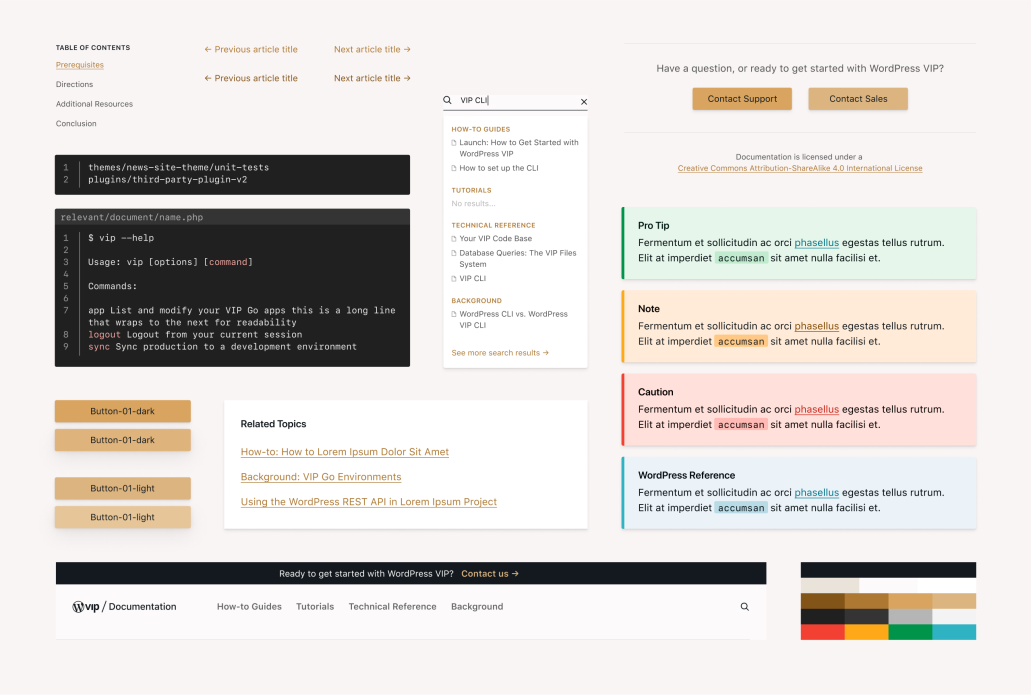Click the magnifier icon in the VIP CLI search field
Image resolution: width=1031 pixels, height=695 pixels.
(x=447, y=100)
